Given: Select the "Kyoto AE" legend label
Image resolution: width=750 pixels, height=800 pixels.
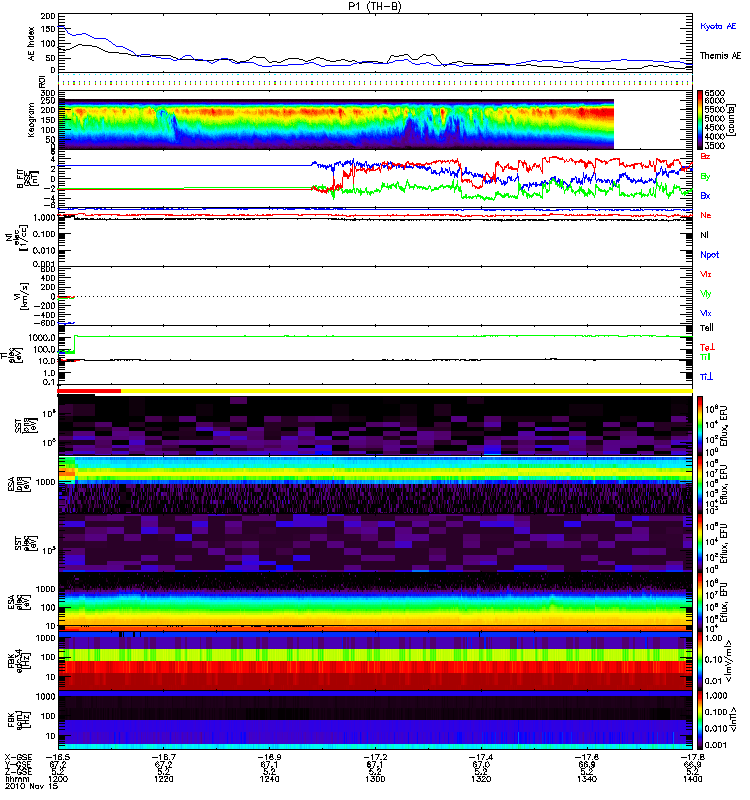Looking at the screenshot, I should pyautogui.click(x=718, y=26).
